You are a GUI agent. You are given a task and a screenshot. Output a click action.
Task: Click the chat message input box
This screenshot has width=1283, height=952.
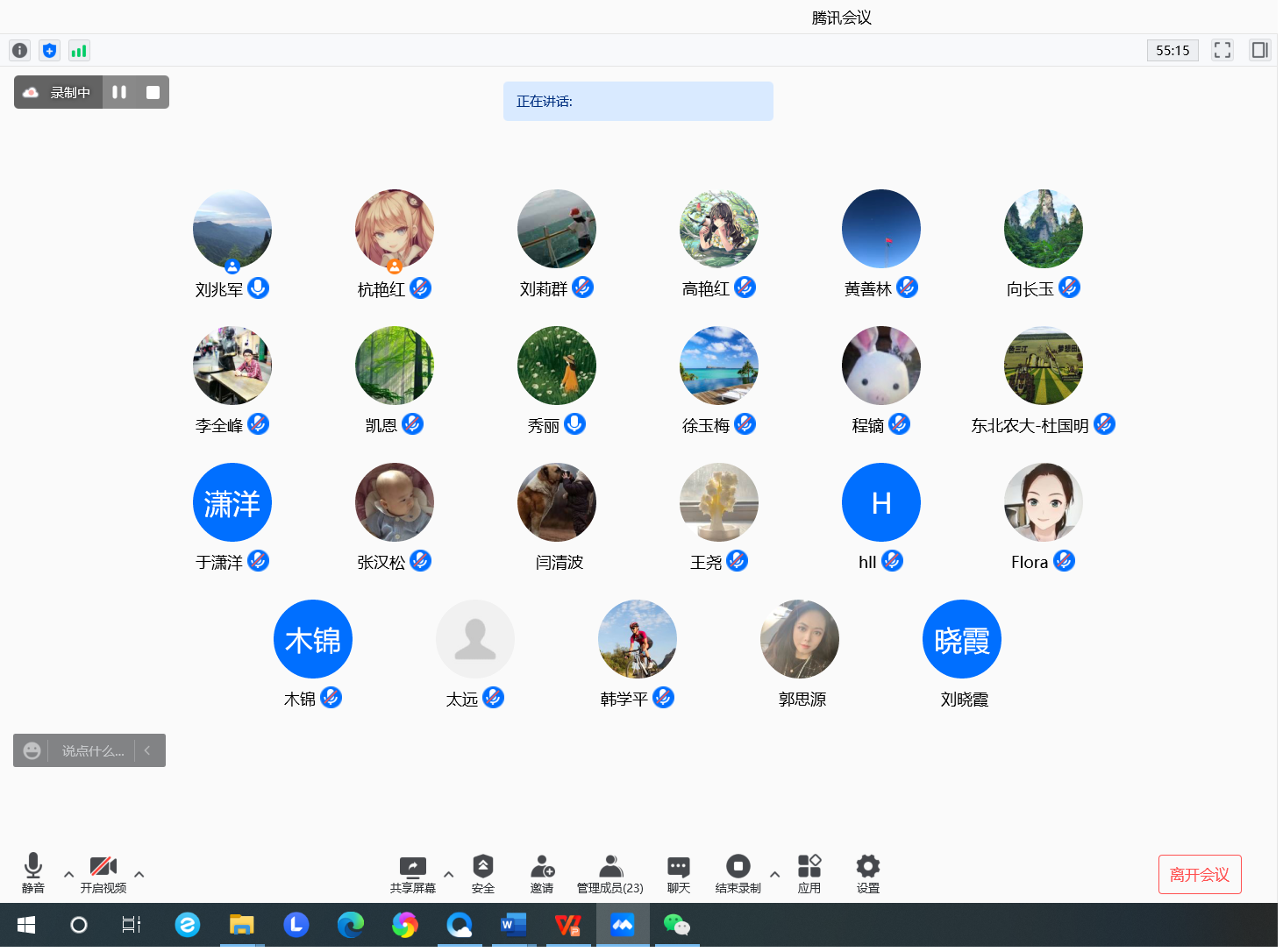tap(93, 750)
